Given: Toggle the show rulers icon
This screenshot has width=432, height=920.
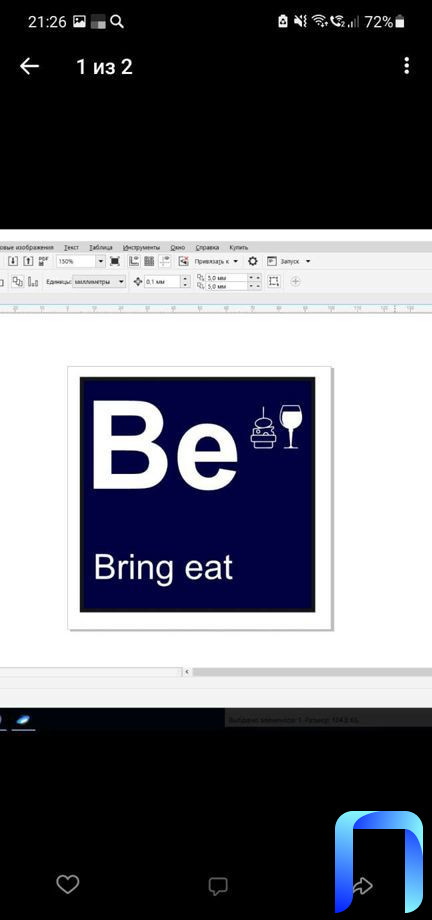Looking at the screenshot, I should click(x=134, y=261).
